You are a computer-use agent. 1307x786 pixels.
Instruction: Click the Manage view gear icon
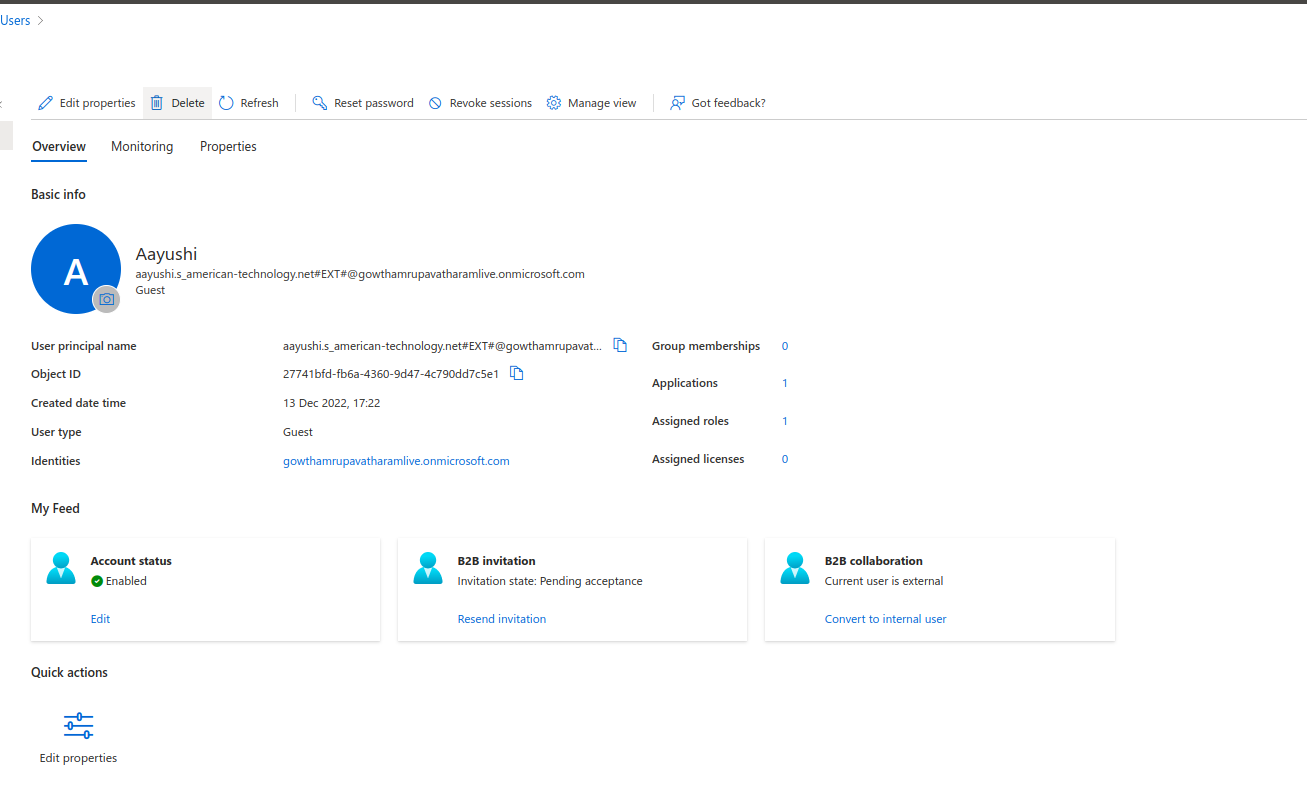tap(554, 103)
